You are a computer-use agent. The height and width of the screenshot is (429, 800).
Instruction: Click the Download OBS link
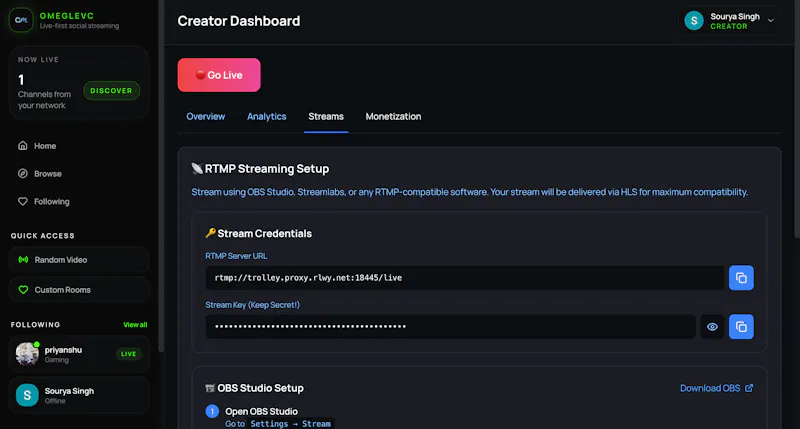[716, 388]
